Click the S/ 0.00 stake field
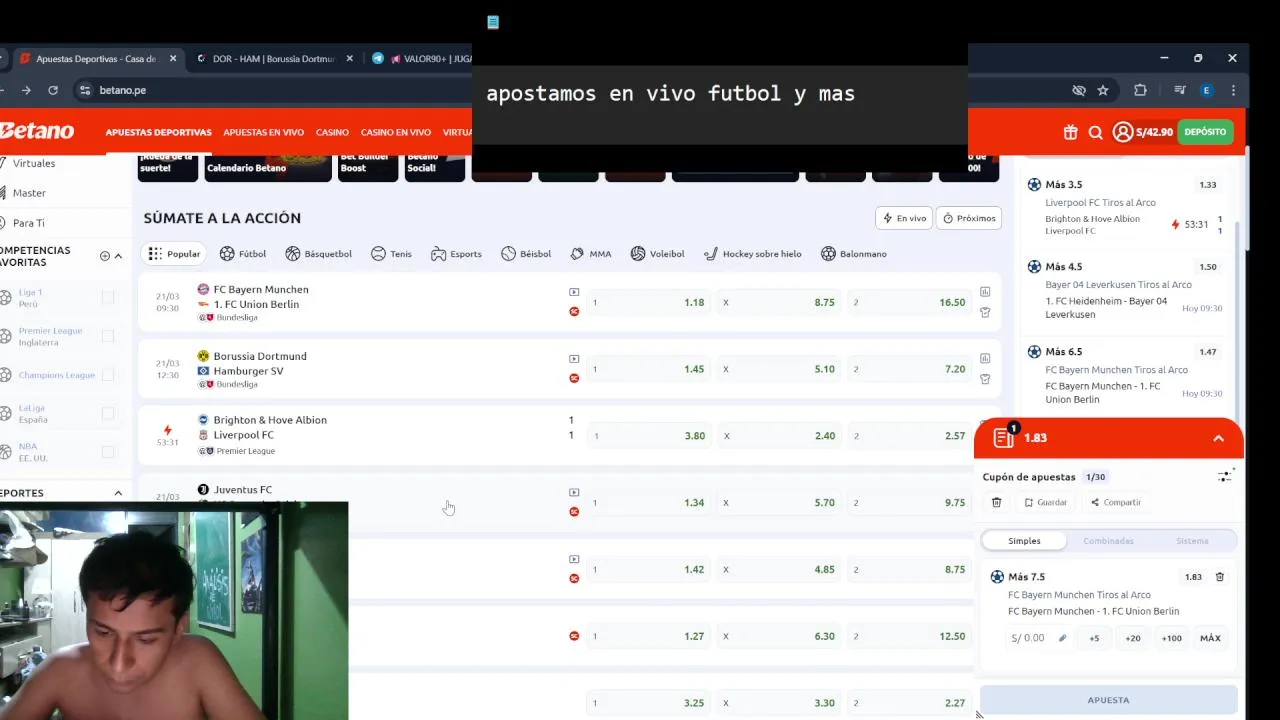This screenshot has height=720, width=1280. tap(1039, 638)
